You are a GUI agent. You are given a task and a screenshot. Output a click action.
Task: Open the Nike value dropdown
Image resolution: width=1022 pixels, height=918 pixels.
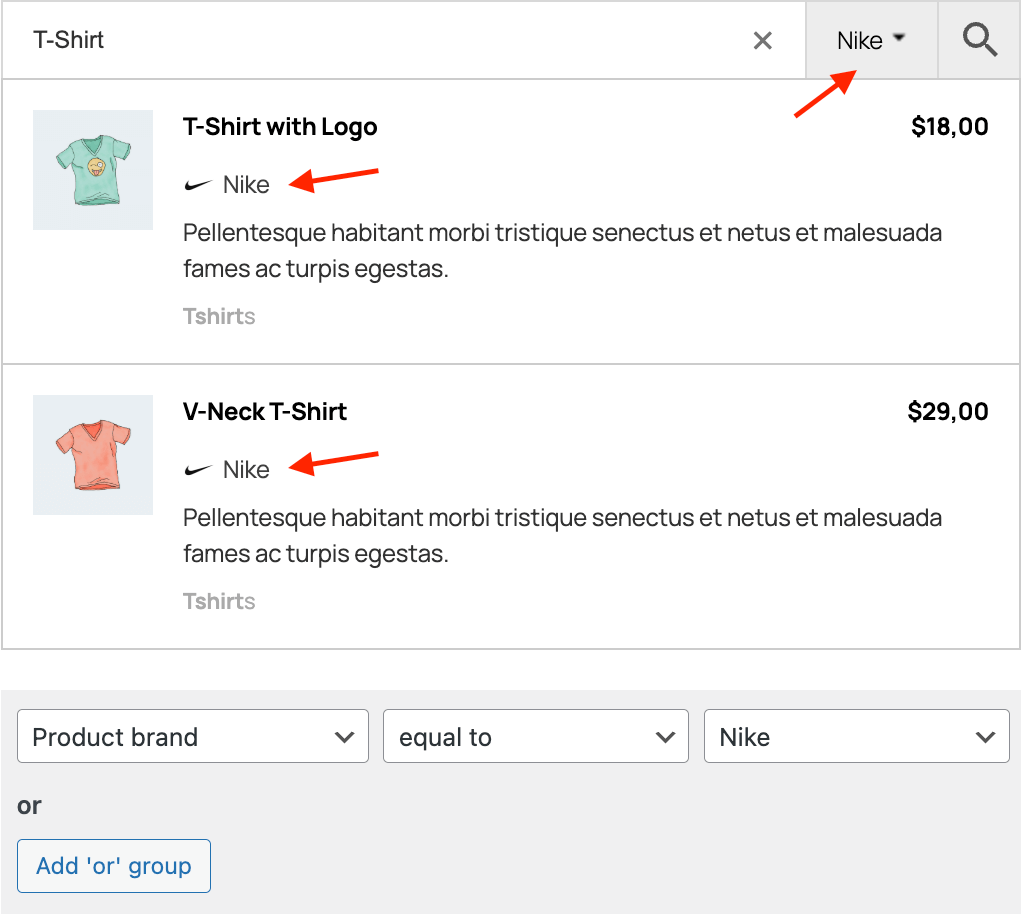tap(857, 737)
